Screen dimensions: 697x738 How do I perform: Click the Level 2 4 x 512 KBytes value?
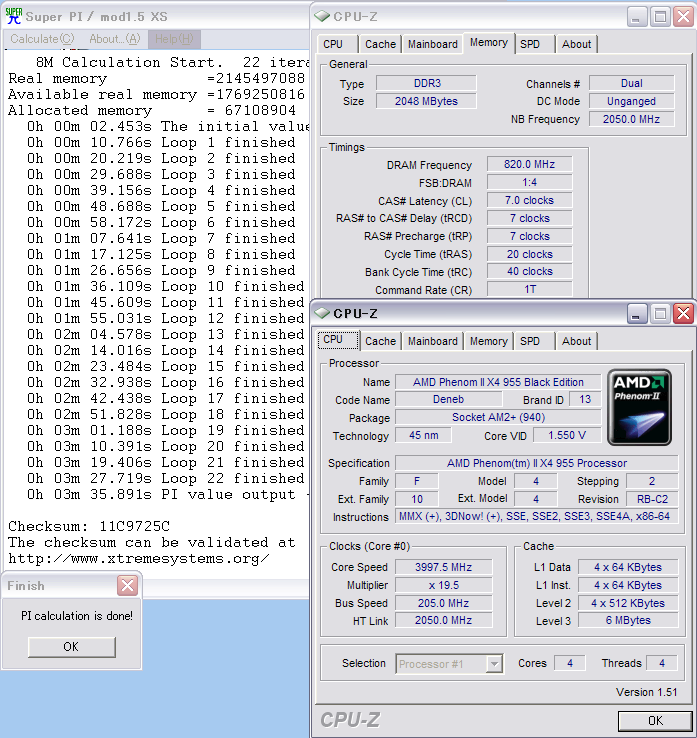628,603
